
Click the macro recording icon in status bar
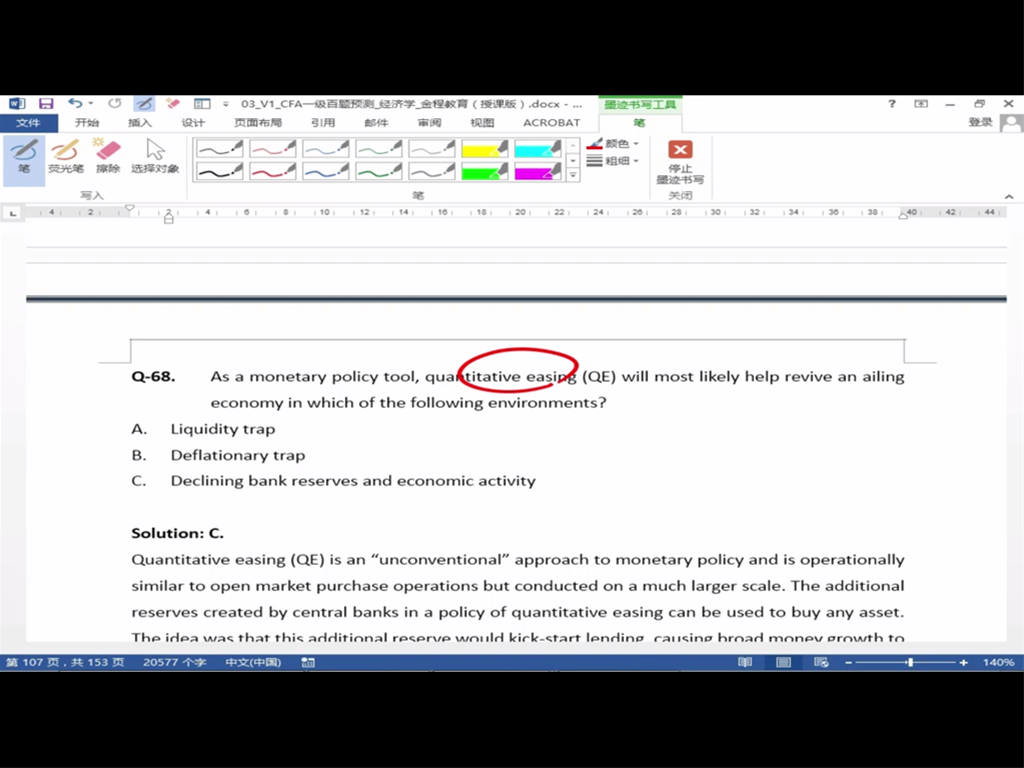pos(308,662)
